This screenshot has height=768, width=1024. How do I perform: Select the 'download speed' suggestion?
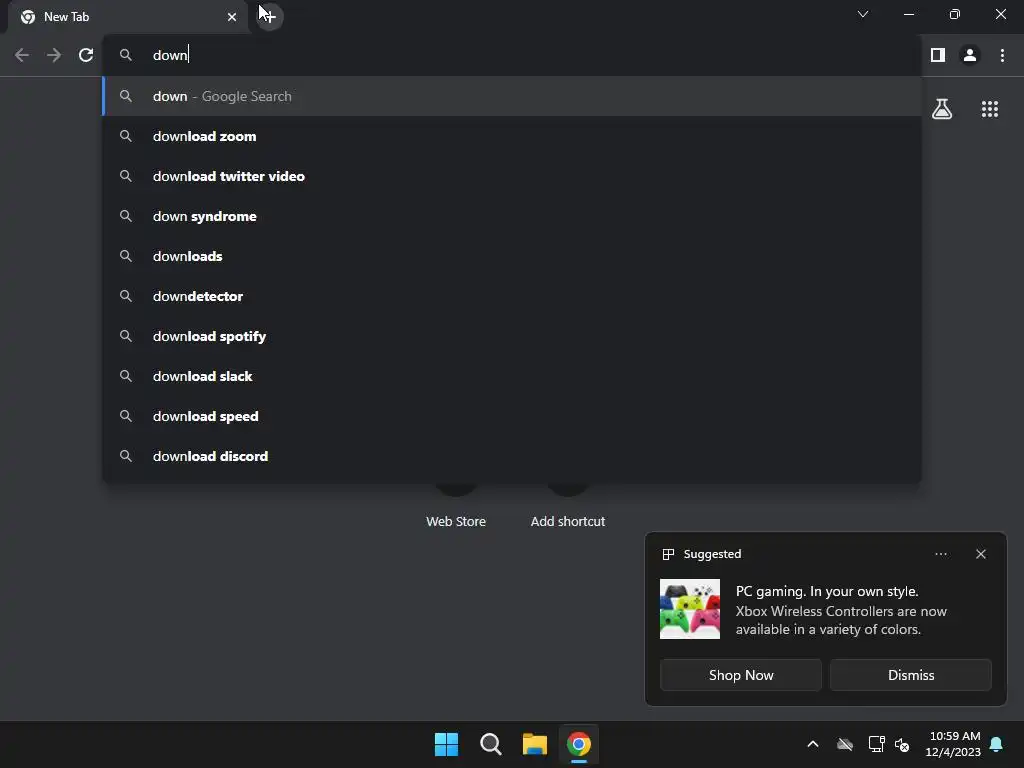513,416
